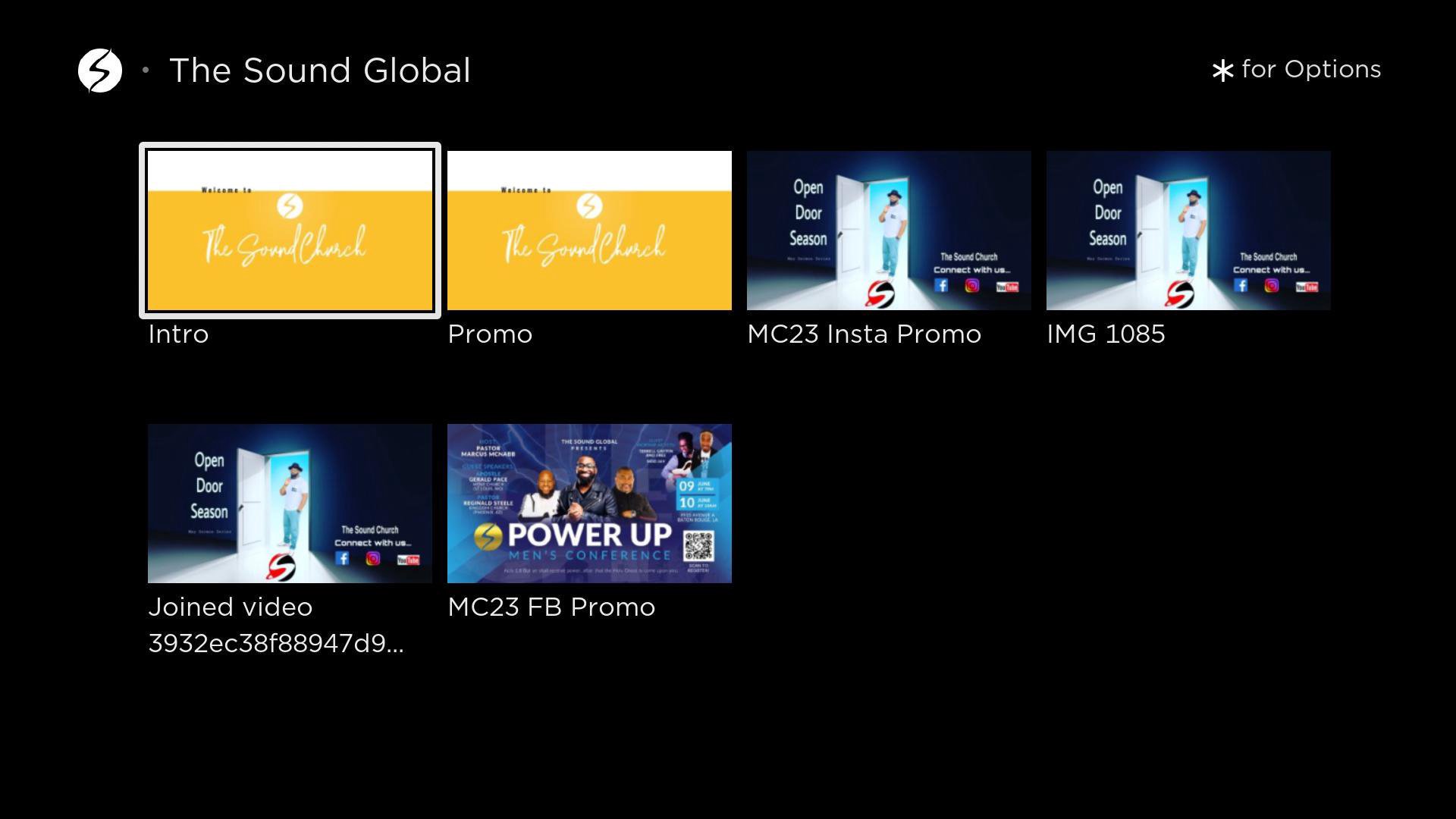Click the "Intro" video title label
The image size is (1456, 819).
(178, 334)
